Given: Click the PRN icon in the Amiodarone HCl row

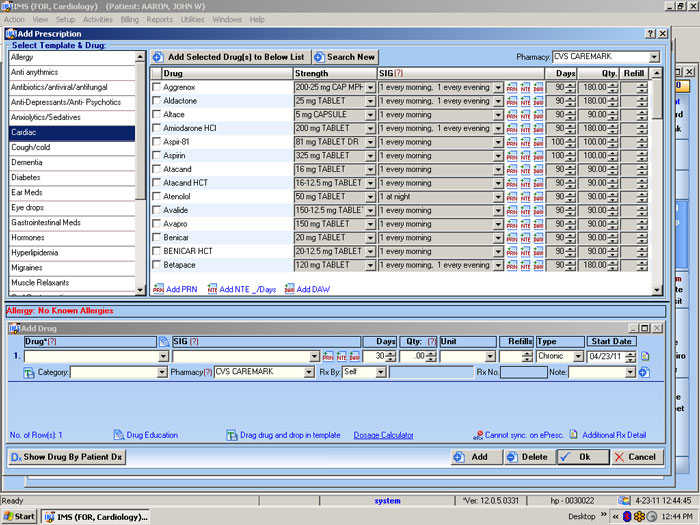Looking at the screenshot, I should pyautogui.click(x=512, y=129).
